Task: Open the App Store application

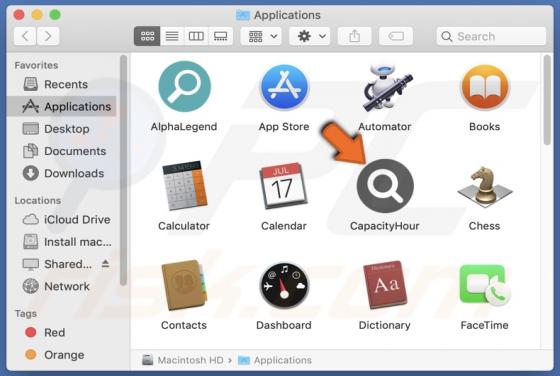Action: point(284,87)
